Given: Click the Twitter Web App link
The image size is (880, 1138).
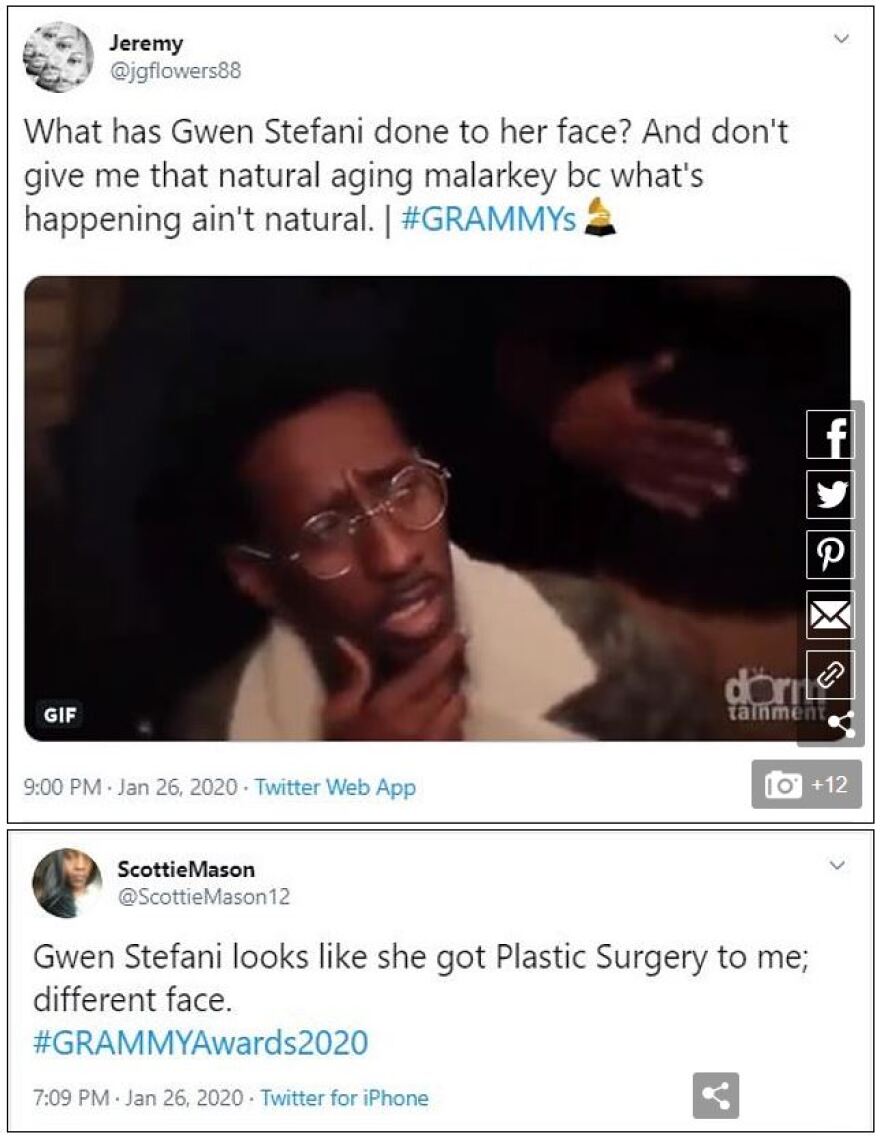Looking at the screenshot, I should 335,787.
